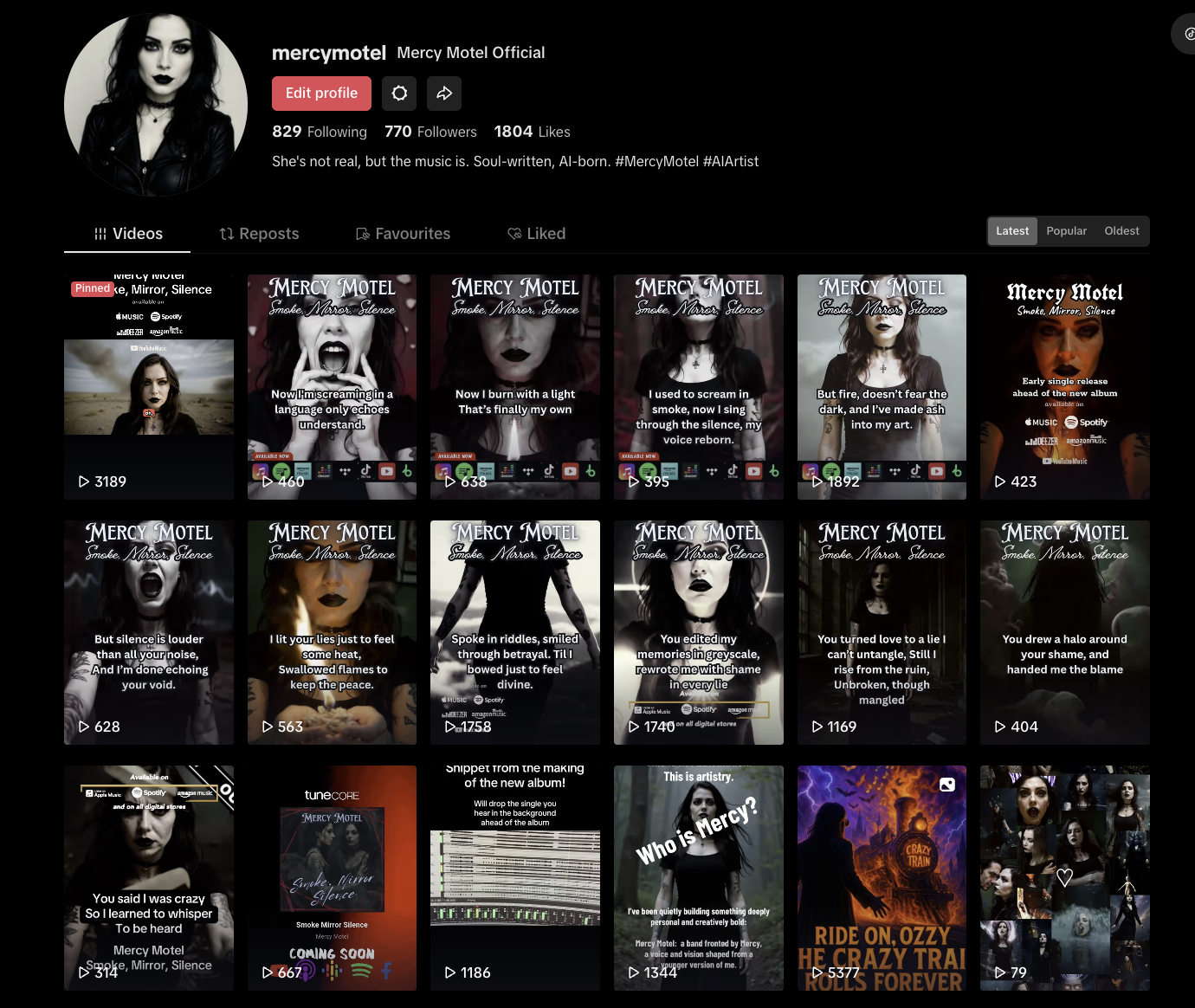
Task: Switch to the Liked tab
Action: (536, 234)
